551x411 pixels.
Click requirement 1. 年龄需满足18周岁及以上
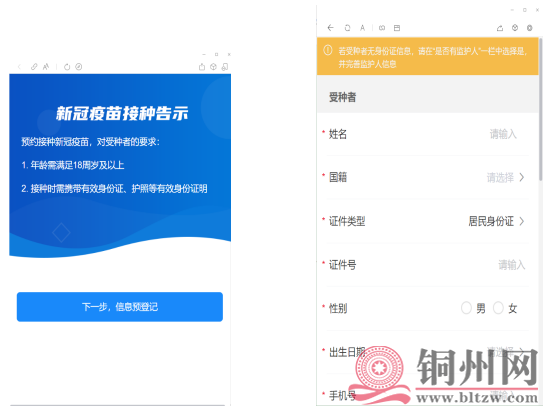coord(73,165)
